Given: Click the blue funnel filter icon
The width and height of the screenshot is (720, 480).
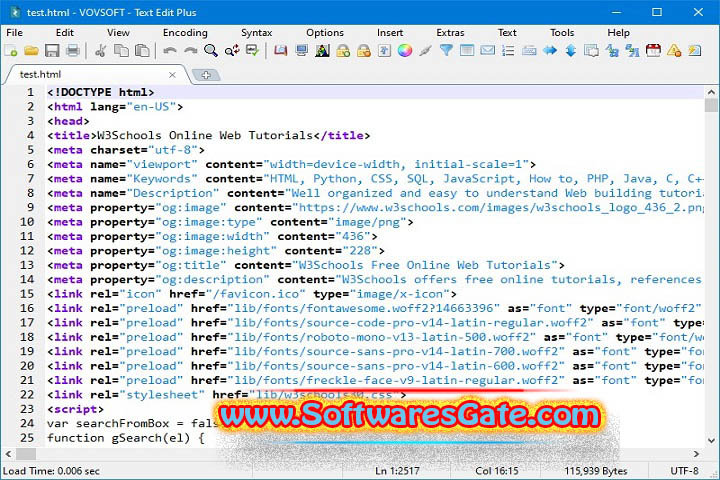Looking at the screenshot, I should coord(446,51).
